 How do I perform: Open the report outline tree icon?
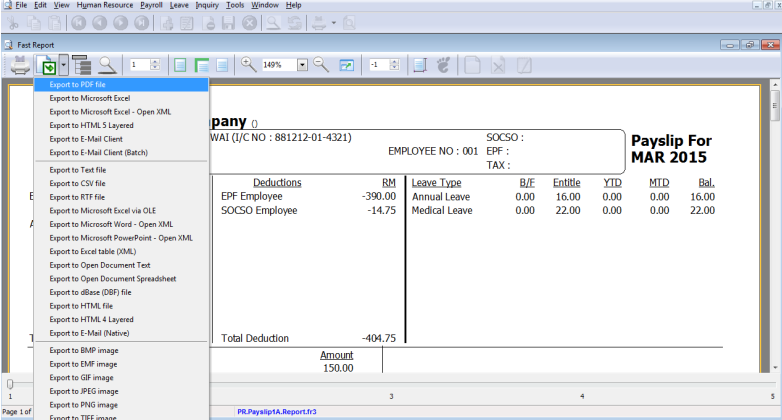tap(82, 66)
